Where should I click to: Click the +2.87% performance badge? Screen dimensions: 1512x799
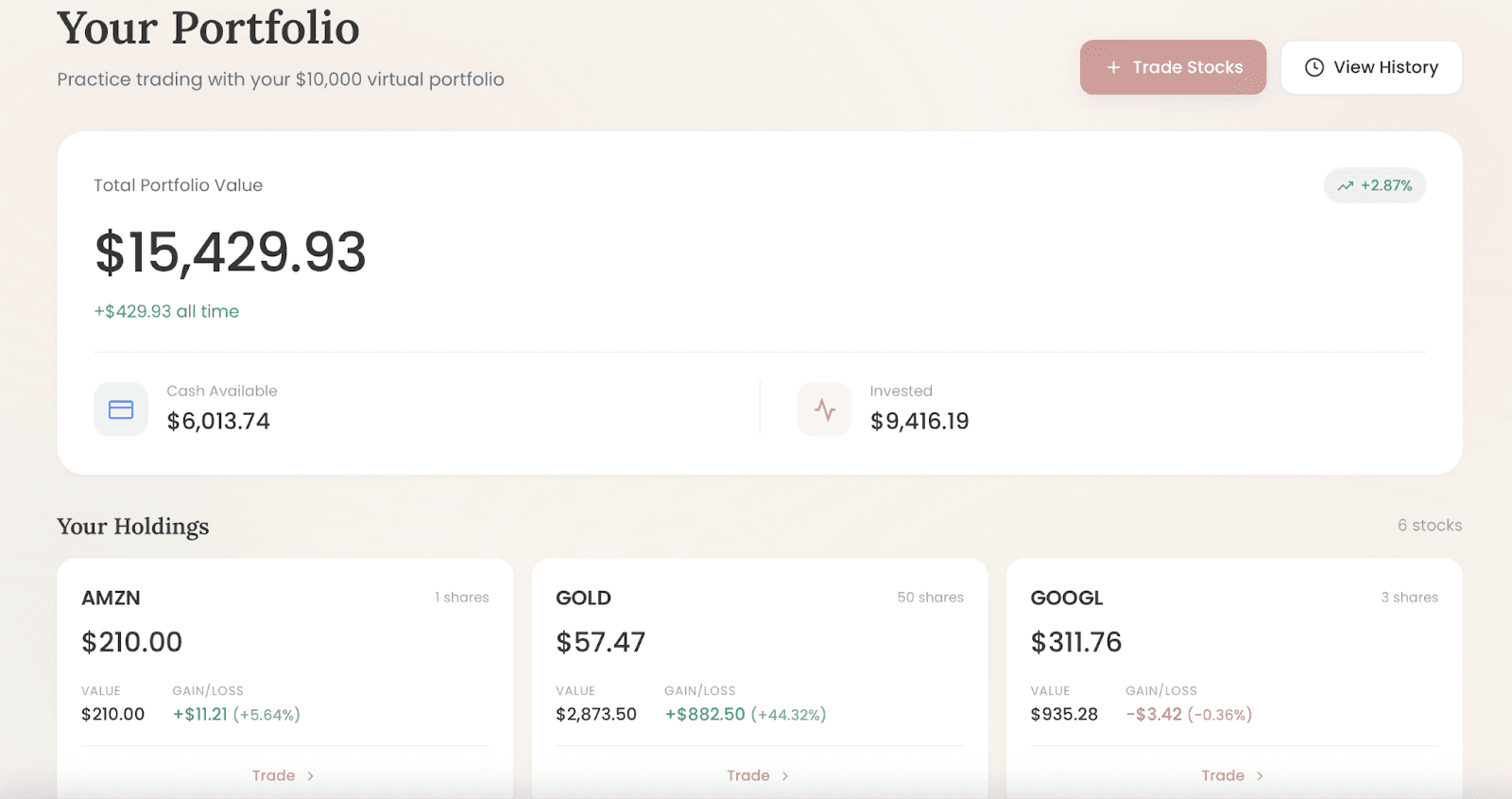[x=1374, y=185]
